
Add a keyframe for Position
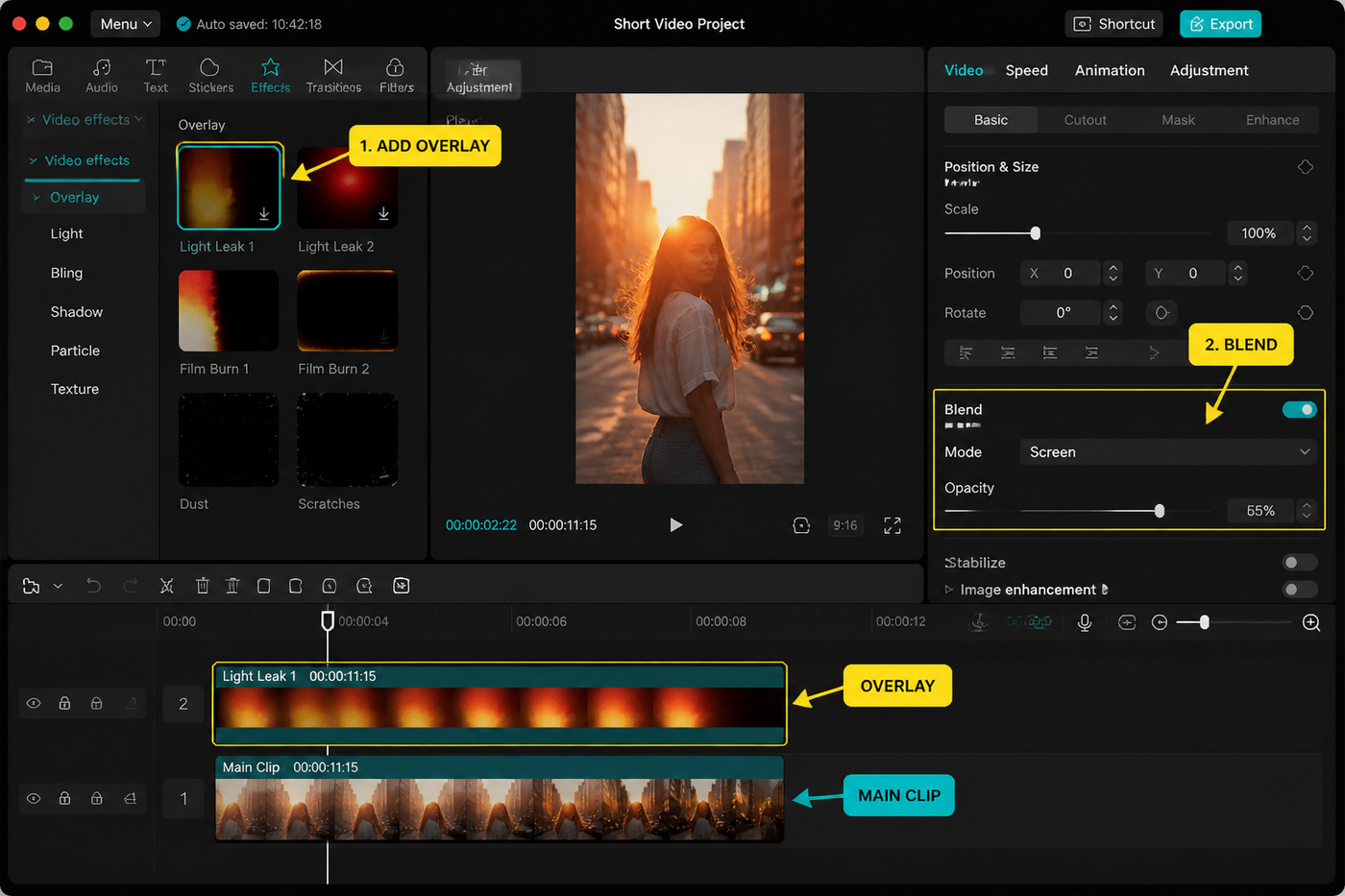click(x=1306, y=274)
